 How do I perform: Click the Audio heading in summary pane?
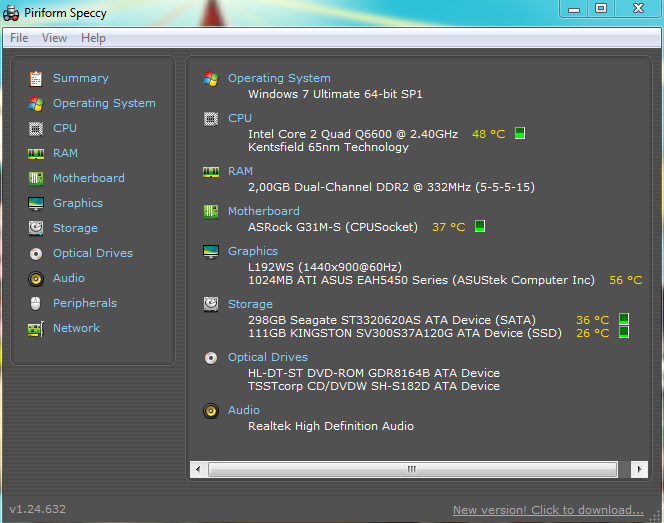point(243,410)
